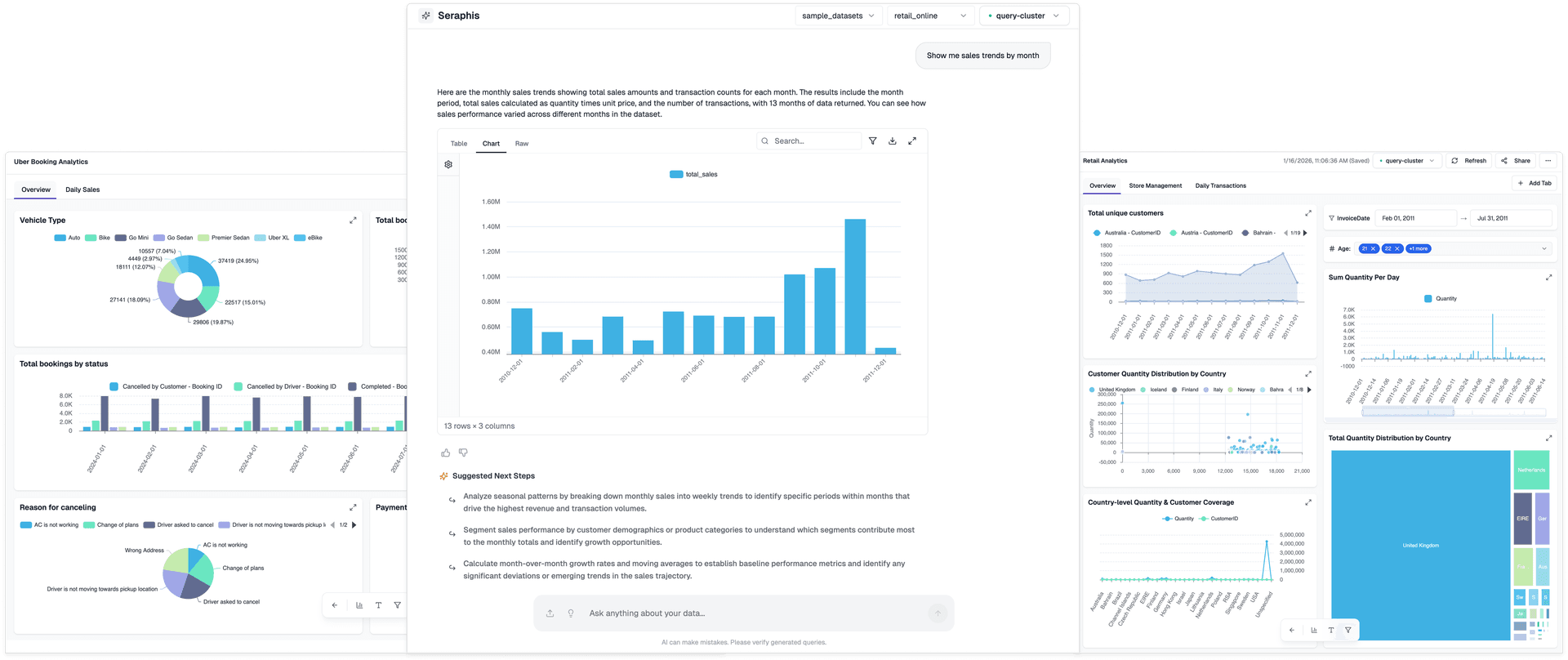The height and width of the screenshot is (660, 1568).
Task: Expand the Vehicle Type chart
Action: point(353,221)
